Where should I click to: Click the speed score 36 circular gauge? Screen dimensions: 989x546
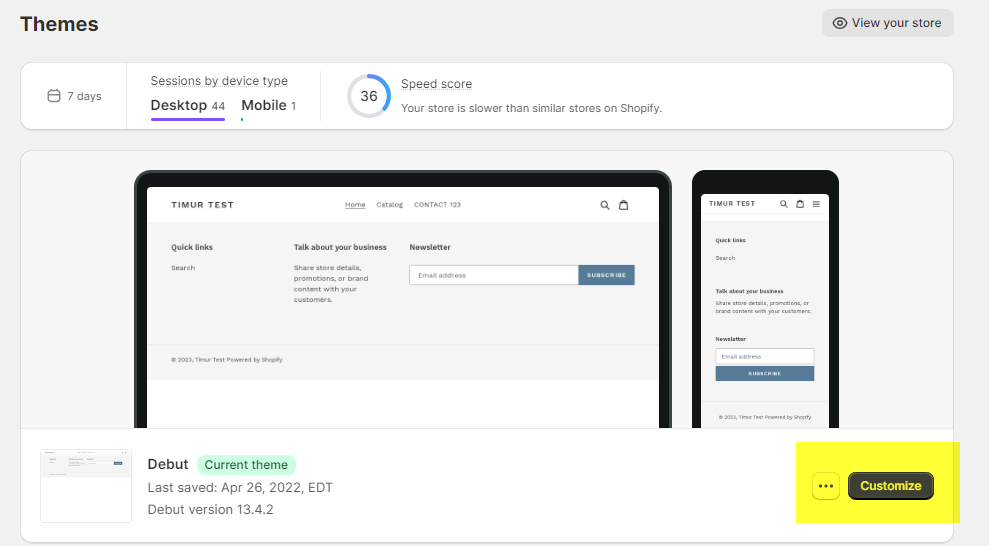pyautogui.click(x=369, y=96)
